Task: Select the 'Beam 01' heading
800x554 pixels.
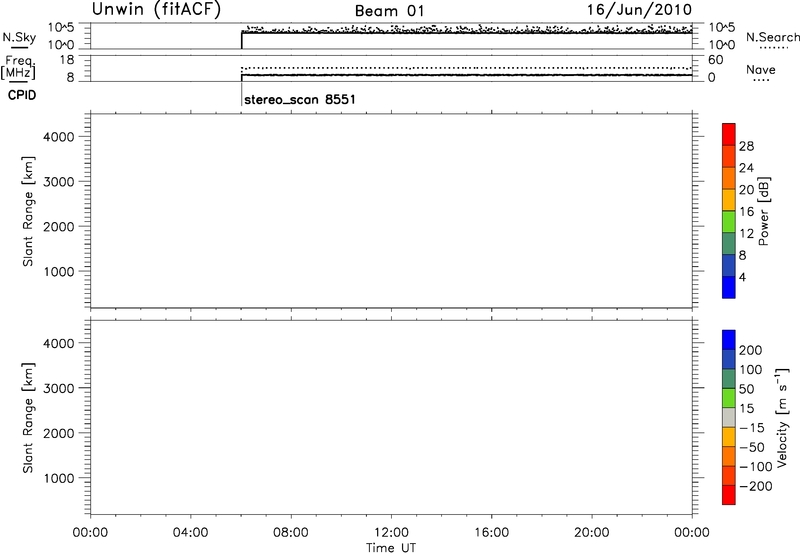Action: (x=389, y=11)
